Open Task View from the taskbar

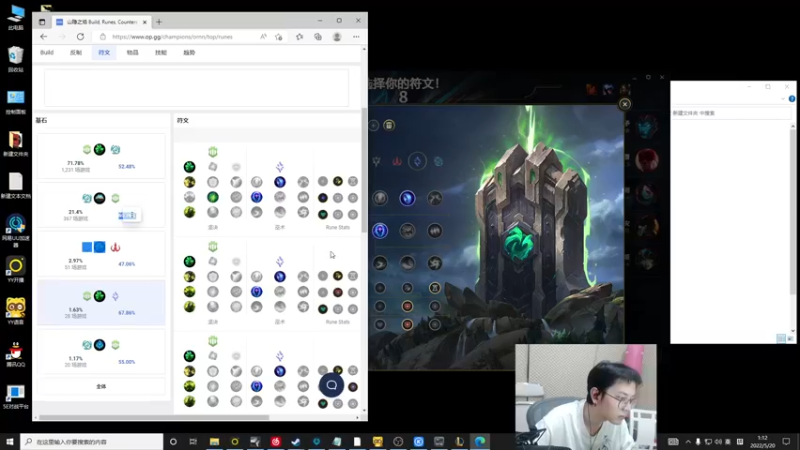tap(193, 441)
